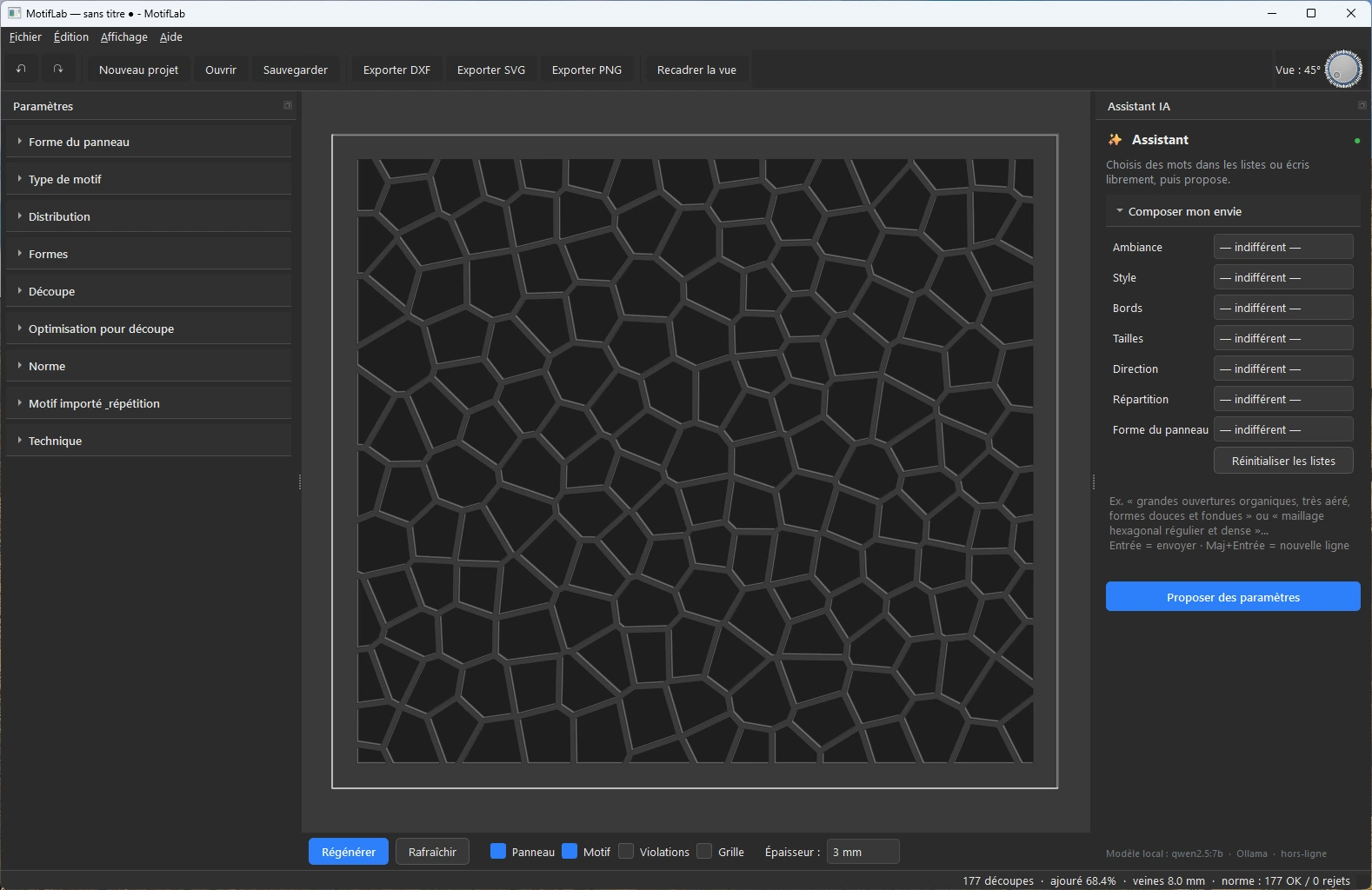Click the right panel splitter handle

[x=1094, y=482]
